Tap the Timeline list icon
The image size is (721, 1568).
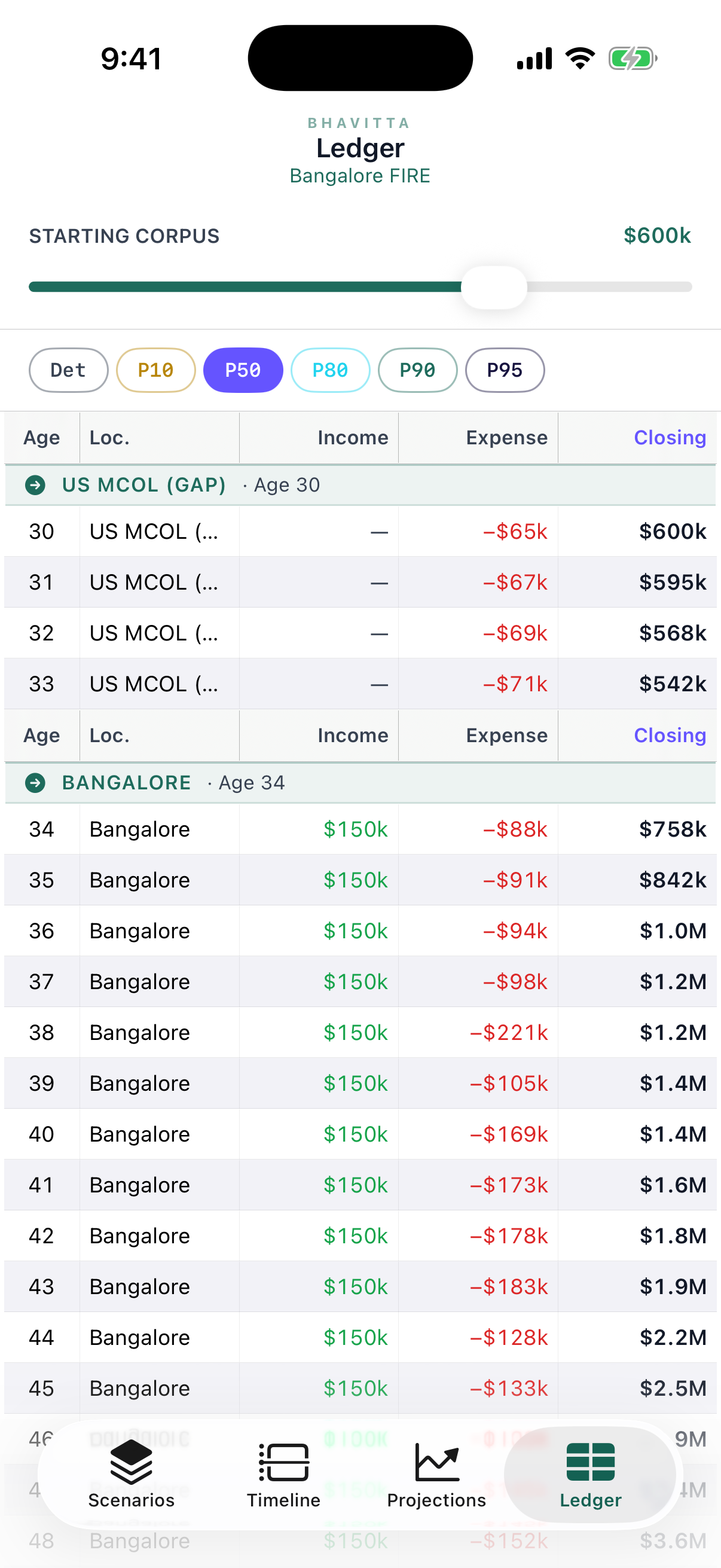click(x=283, y=1462)
